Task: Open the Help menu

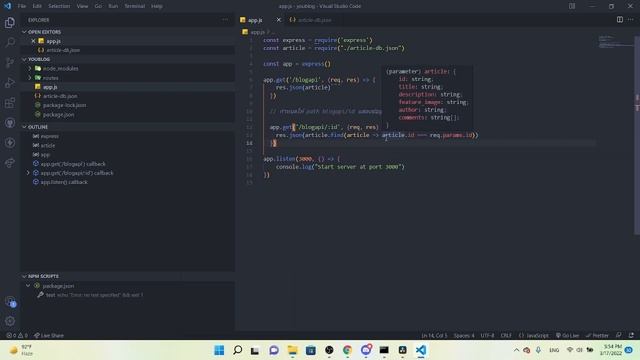Action: (157, 6)
